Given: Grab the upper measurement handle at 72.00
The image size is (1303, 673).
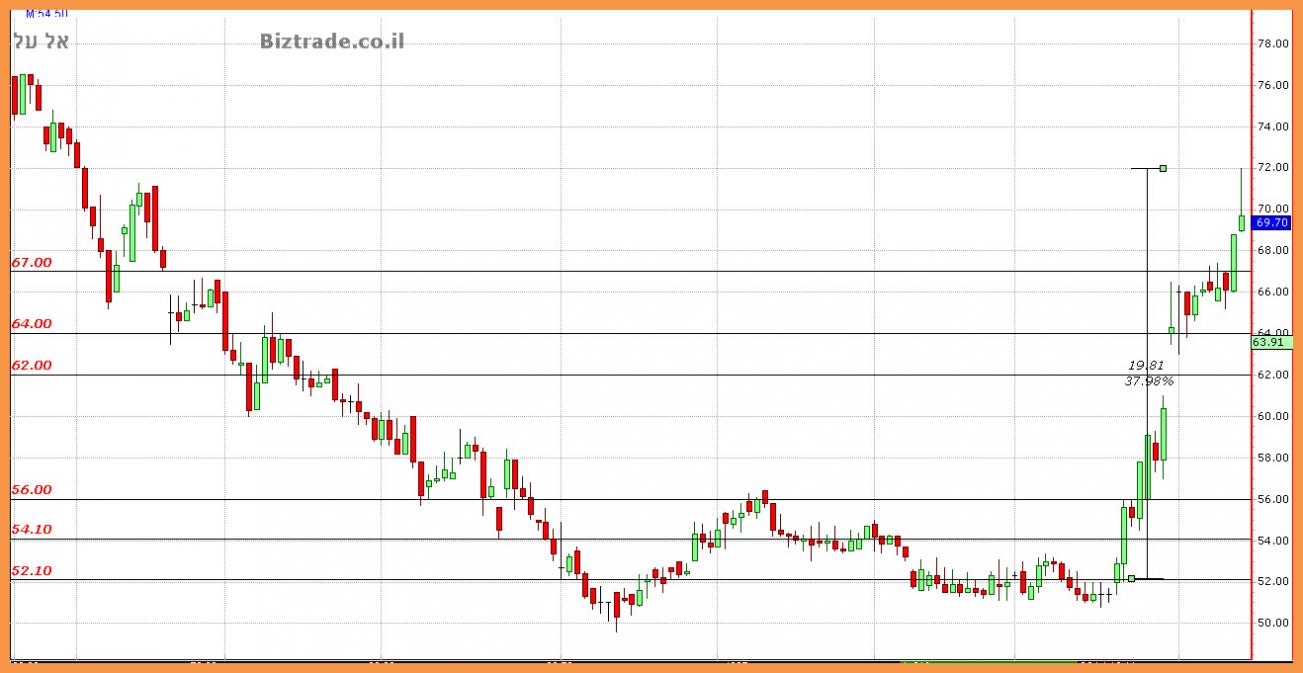Looking at the screenshot, I should coord(1163,168).
